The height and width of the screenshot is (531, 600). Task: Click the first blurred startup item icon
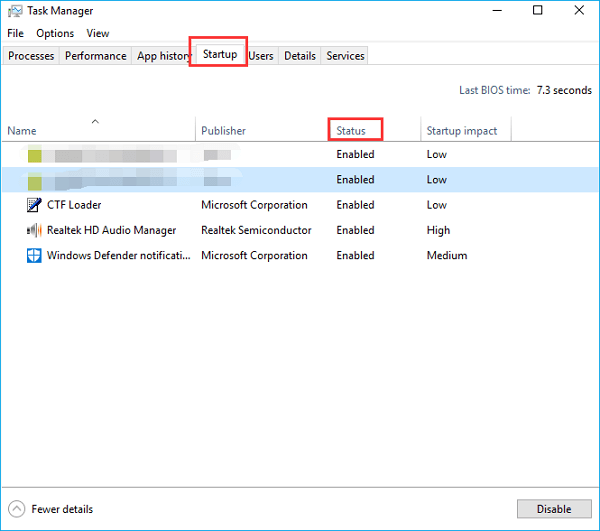pos(35,155)
